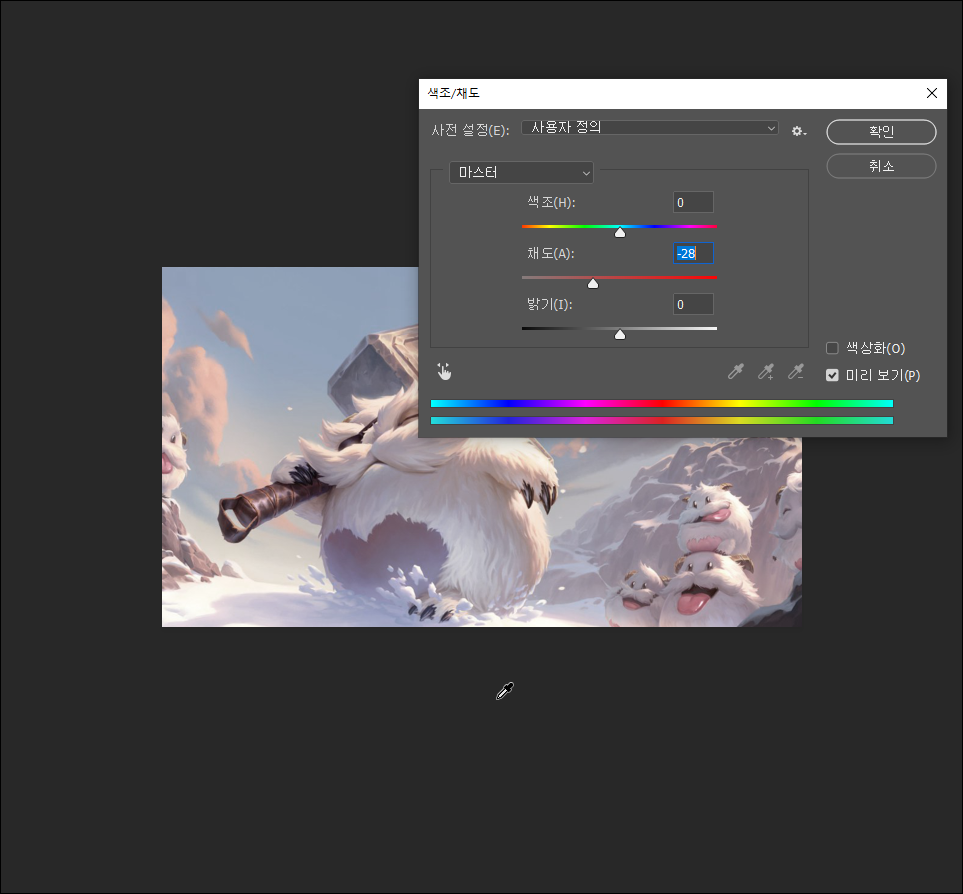Close the 색조/채도 dialog
This screenshot has width=963, height=894.
pyautogui.click(x=932, y=93)
